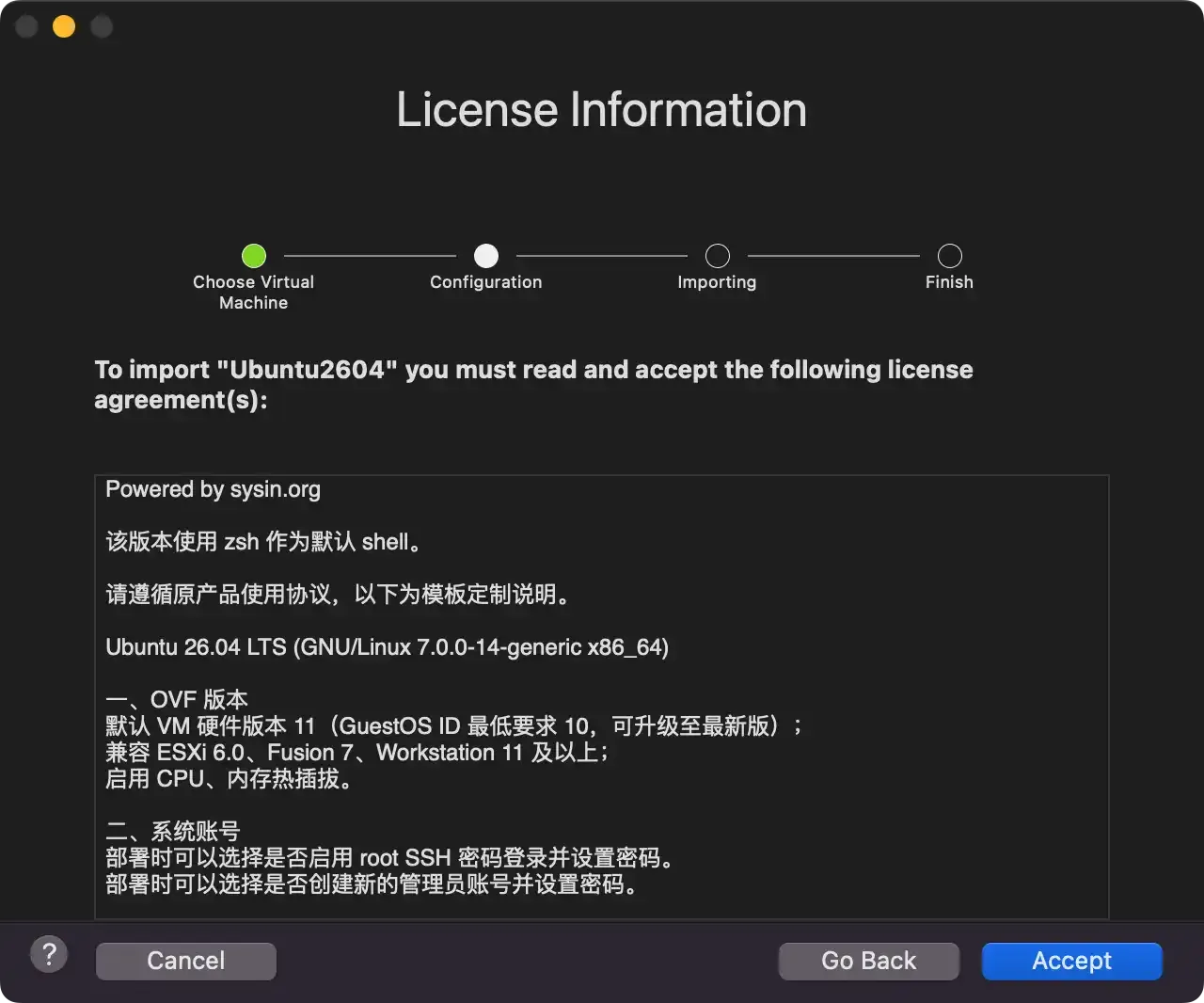Screen dimensions: 1204x1003
Task: Click the '启用 CPU、内存热插拔' line
Action: [x=230, y=779]
